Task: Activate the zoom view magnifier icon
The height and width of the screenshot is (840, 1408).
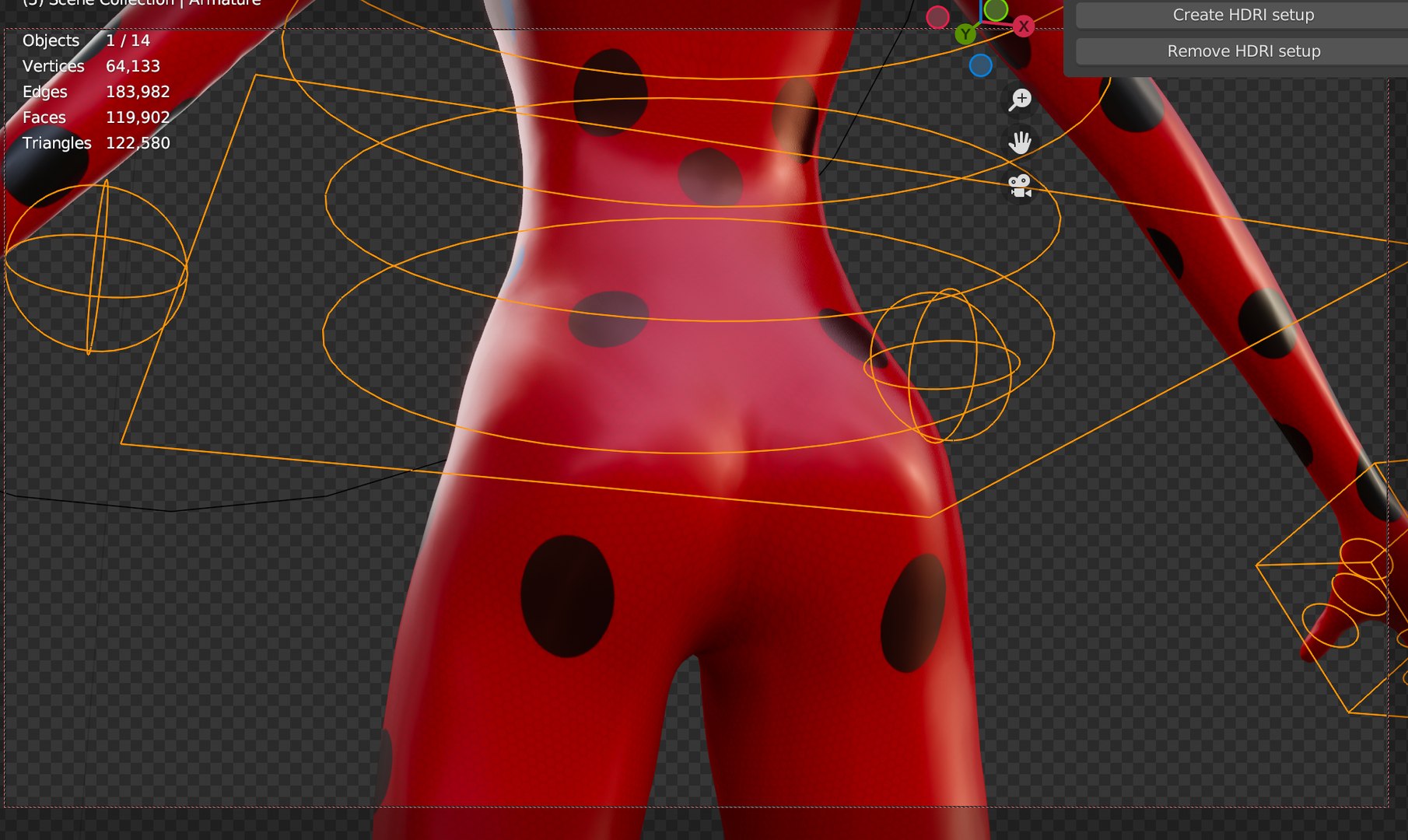Action: (1020, 100)
